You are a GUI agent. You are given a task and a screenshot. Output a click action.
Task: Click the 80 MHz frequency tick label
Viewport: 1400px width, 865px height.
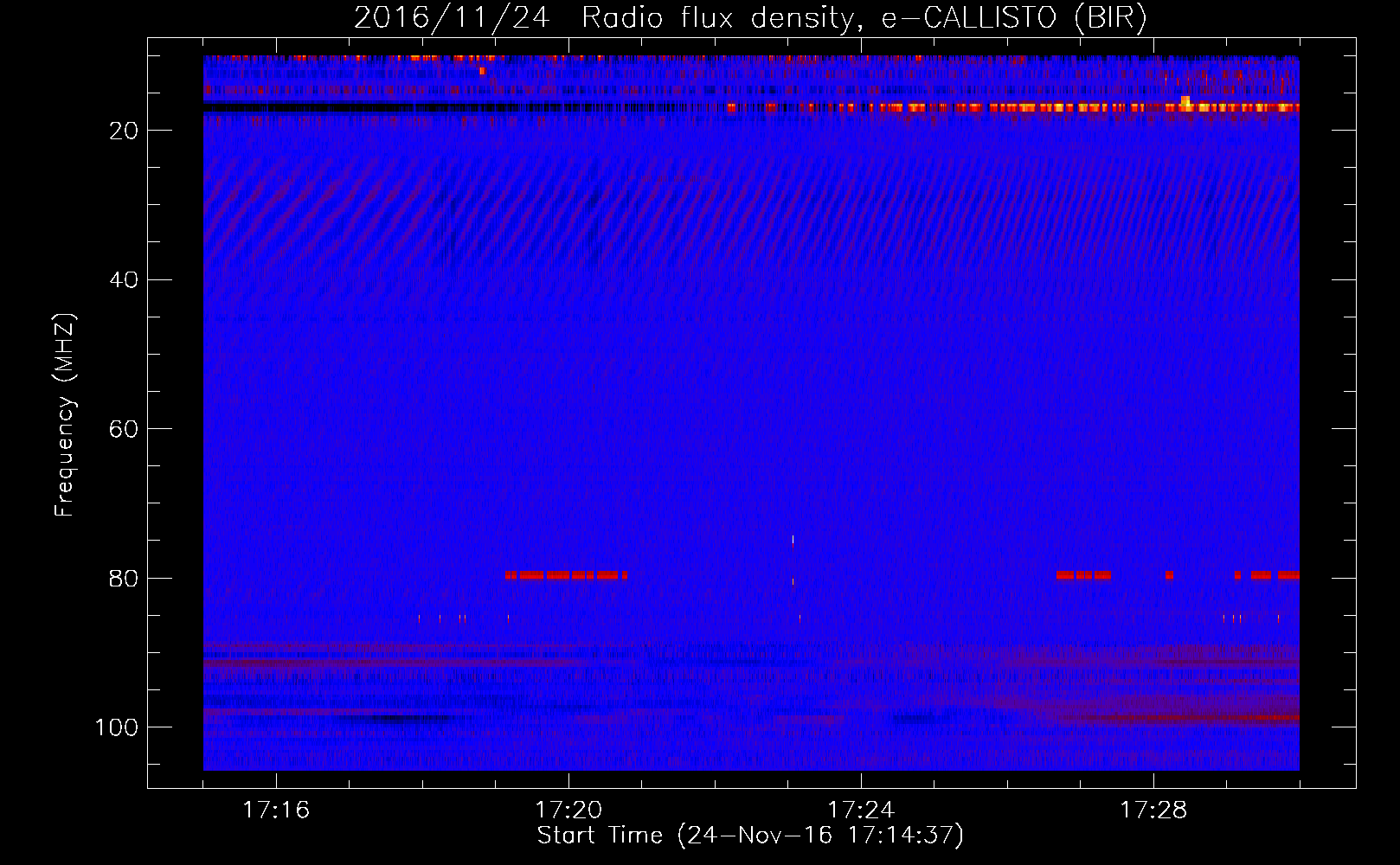(x=124, y=578)
